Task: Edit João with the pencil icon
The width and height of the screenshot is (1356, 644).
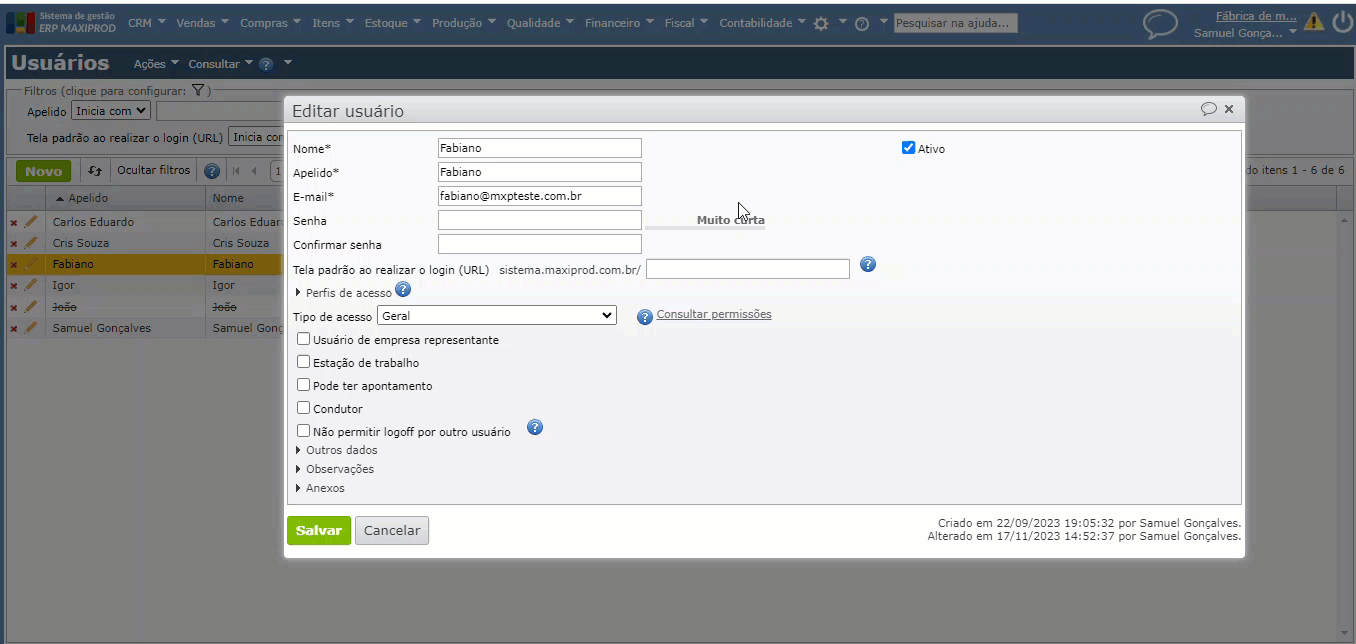Action: 30,306
